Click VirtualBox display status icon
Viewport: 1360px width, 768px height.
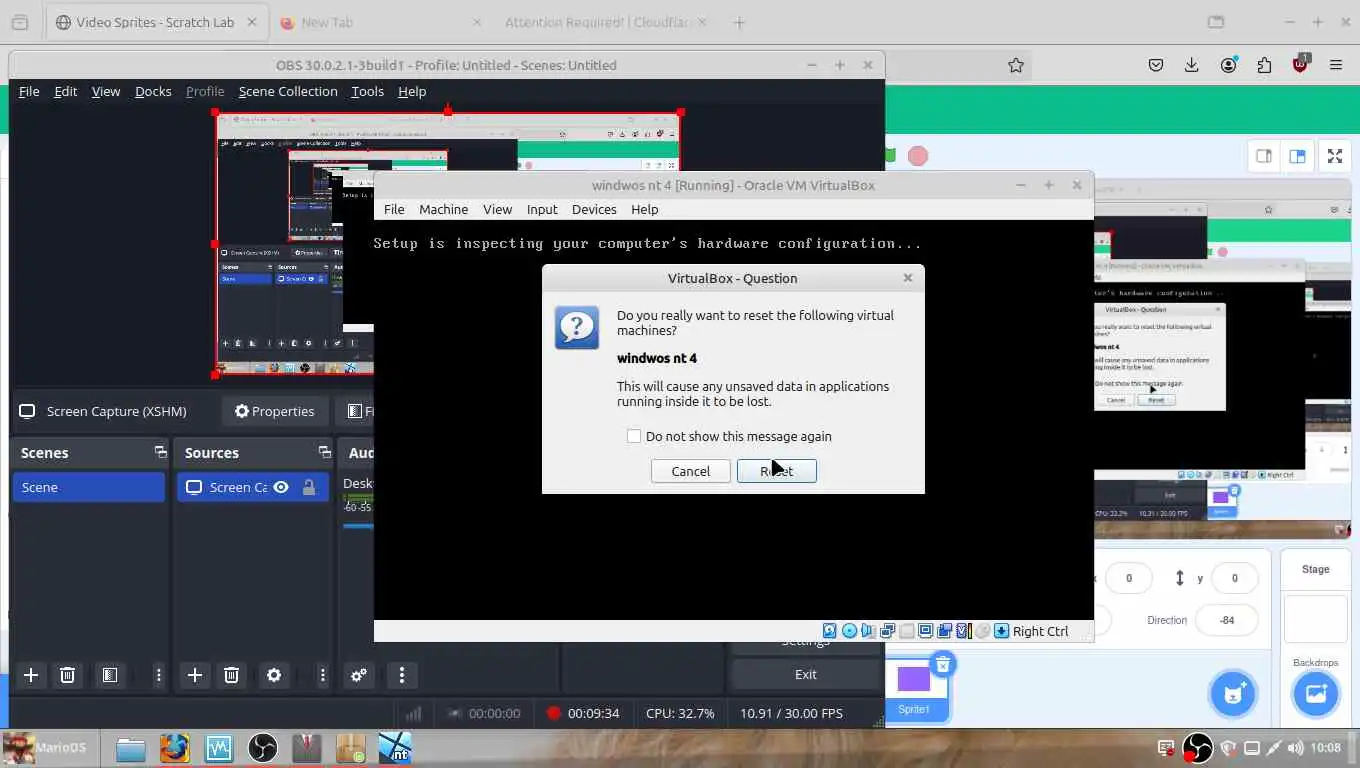pos(926,631)
